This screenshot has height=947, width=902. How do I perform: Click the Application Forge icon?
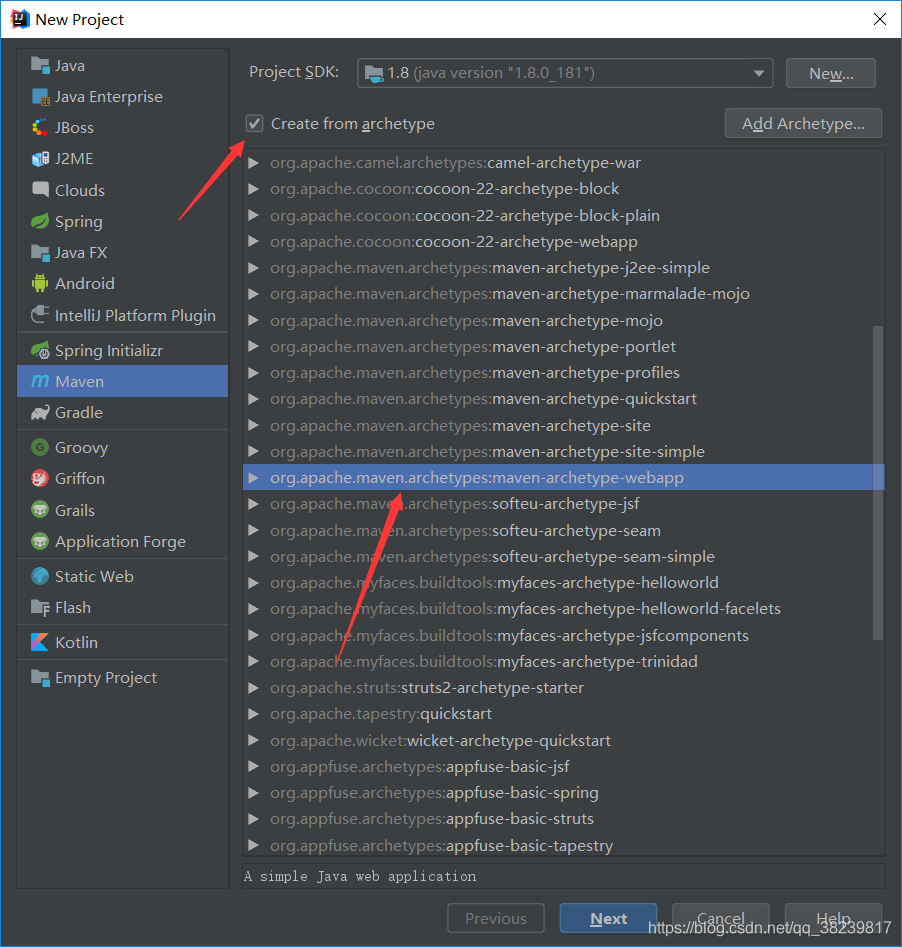[40, 541]
